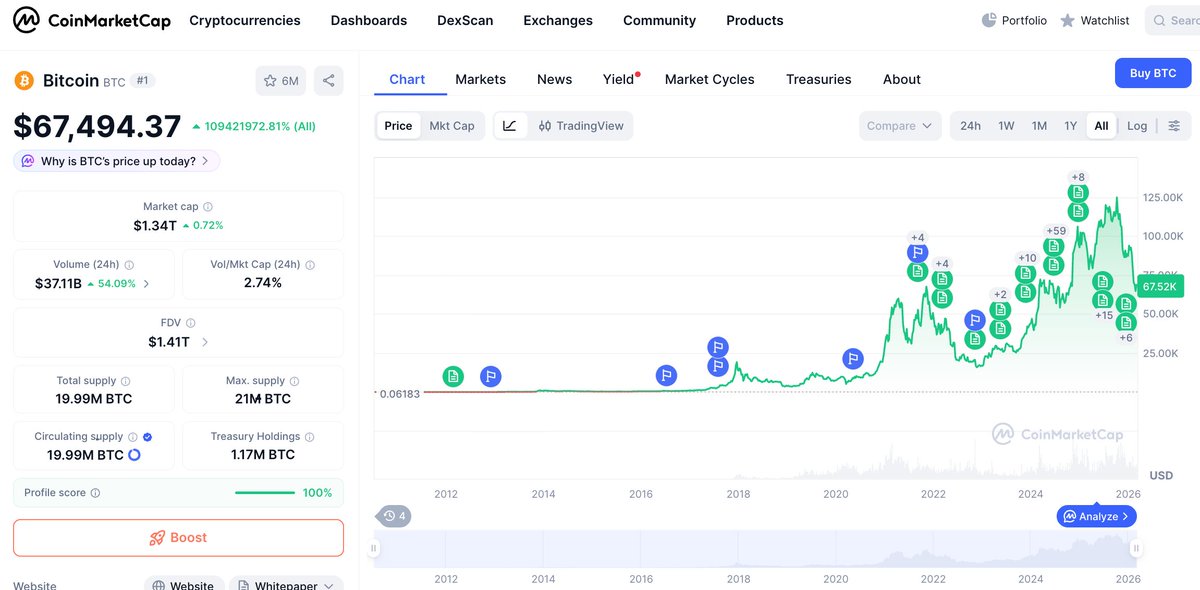Show the FDV info icon
Viewport: 1200px width, 590px height.
[x=191, y=323]
